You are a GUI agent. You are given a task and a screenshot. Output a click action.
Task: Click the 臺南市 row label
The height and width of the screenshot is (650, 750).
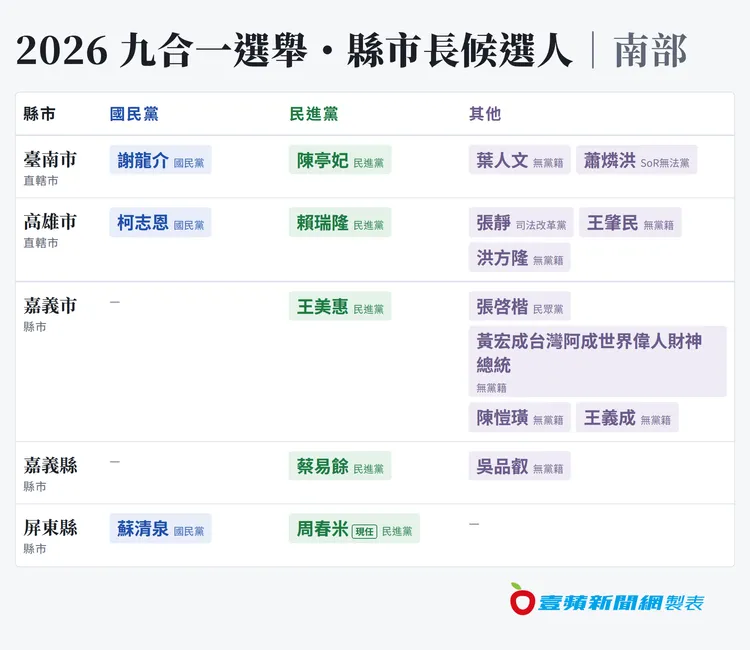click(50, 159)
